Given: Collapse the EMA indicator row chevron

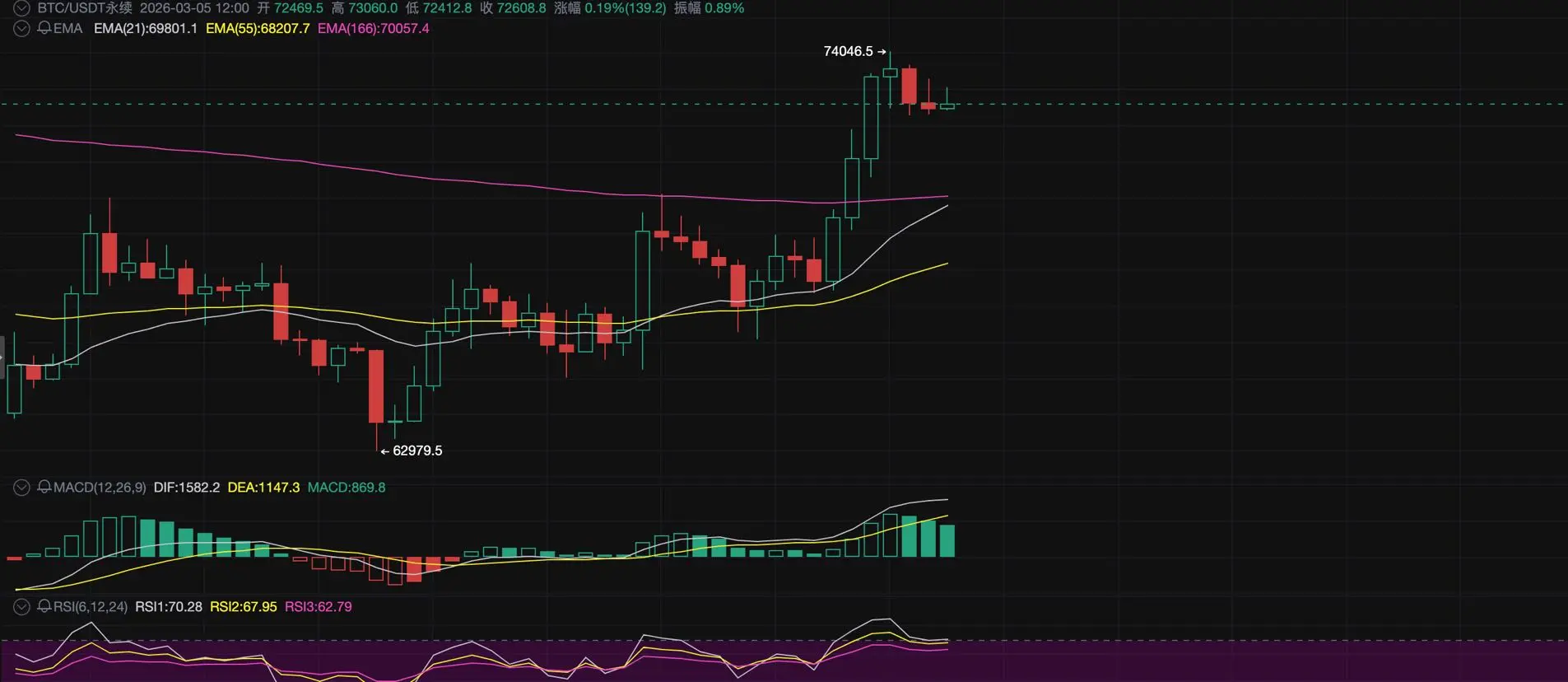Looking at the screenshot, I should click(x=21, y=28).
